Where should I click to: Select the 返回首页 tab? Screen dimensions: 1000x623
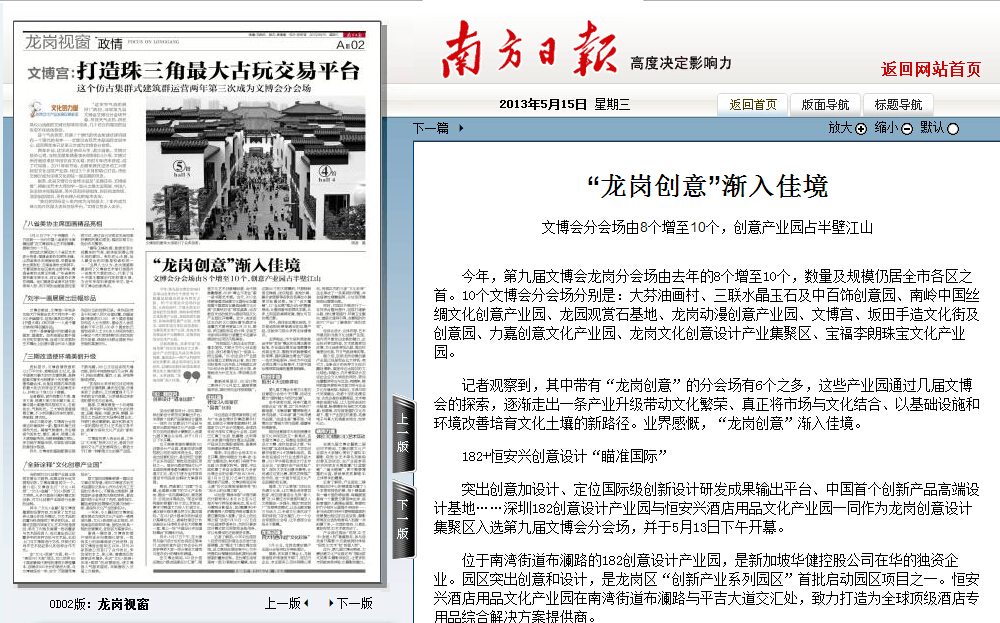pos(753,105)
